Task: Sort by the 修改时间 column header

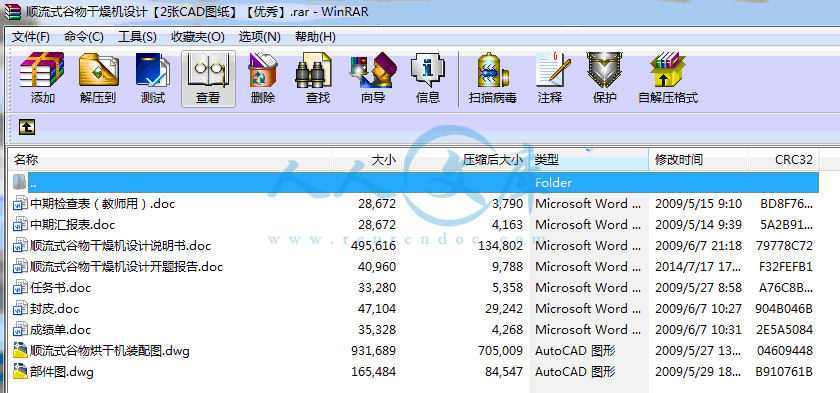Action: coord(698,160)
